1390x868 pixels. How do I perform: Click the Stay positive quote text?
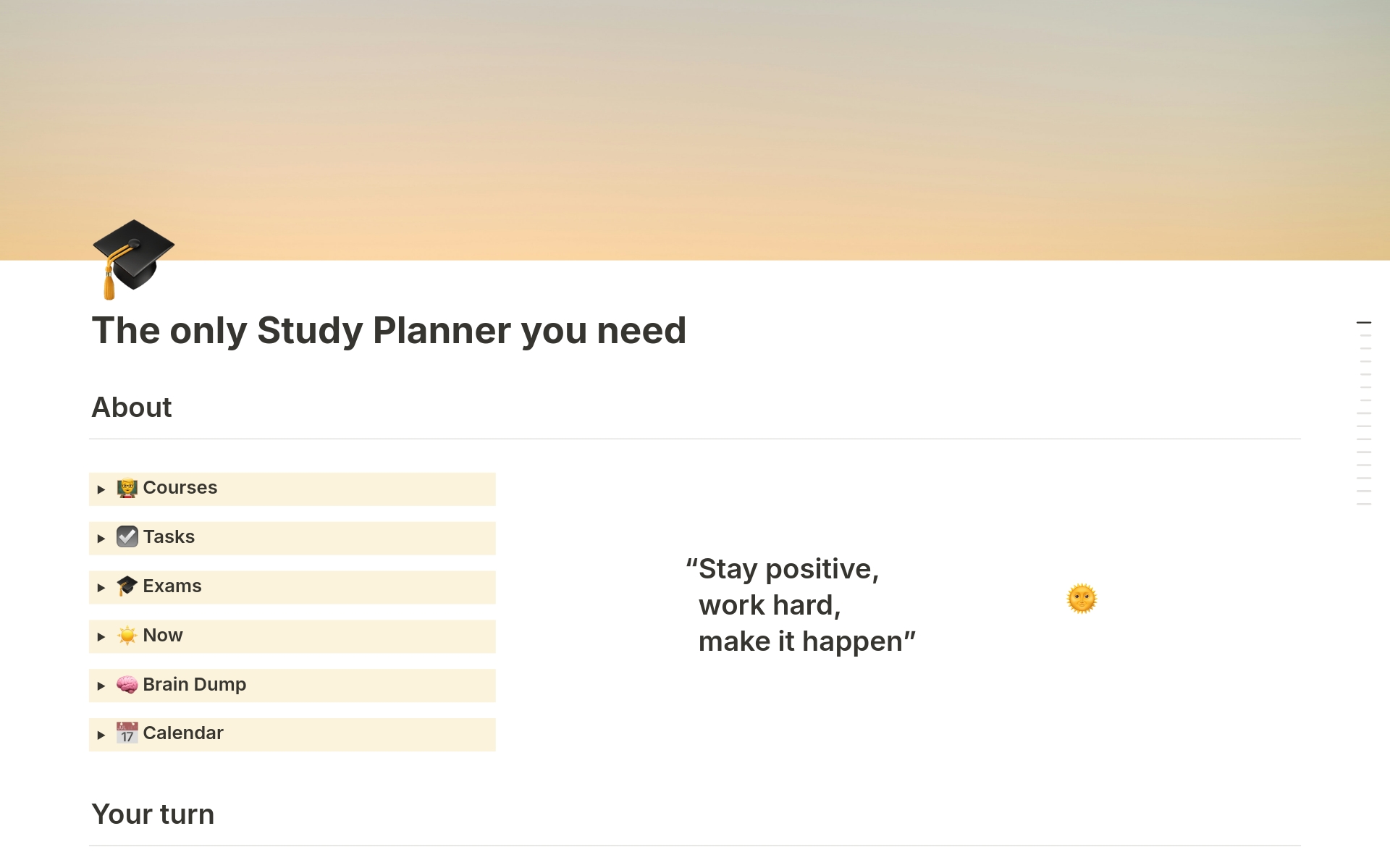pos(801,605)
